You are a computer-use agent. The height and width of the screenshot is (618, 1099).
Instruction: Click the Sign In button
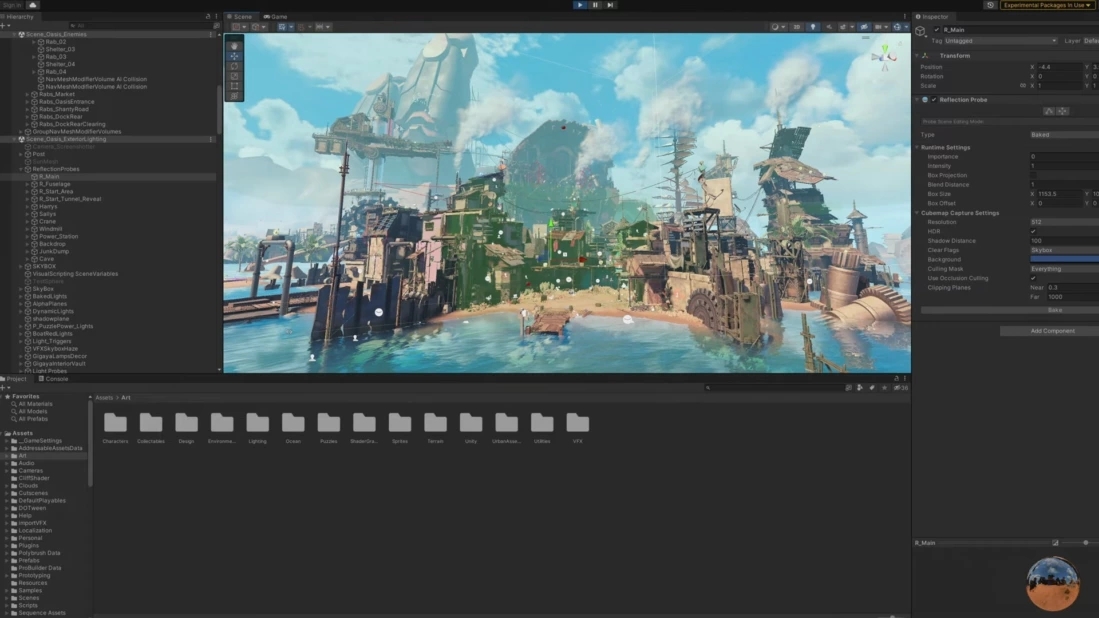point(13,4)
